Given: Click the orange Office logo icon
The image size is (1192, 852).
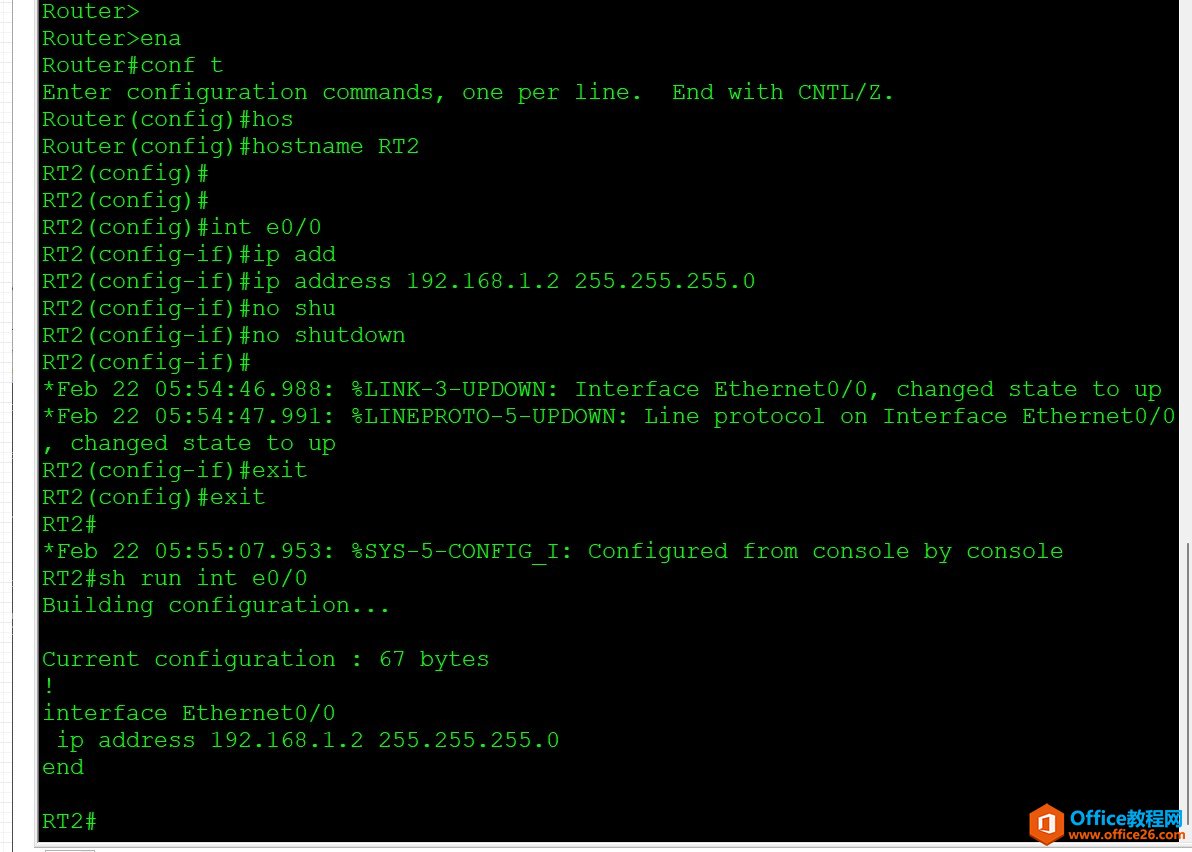Looking at the screenshot, I should coord(1046,824).
